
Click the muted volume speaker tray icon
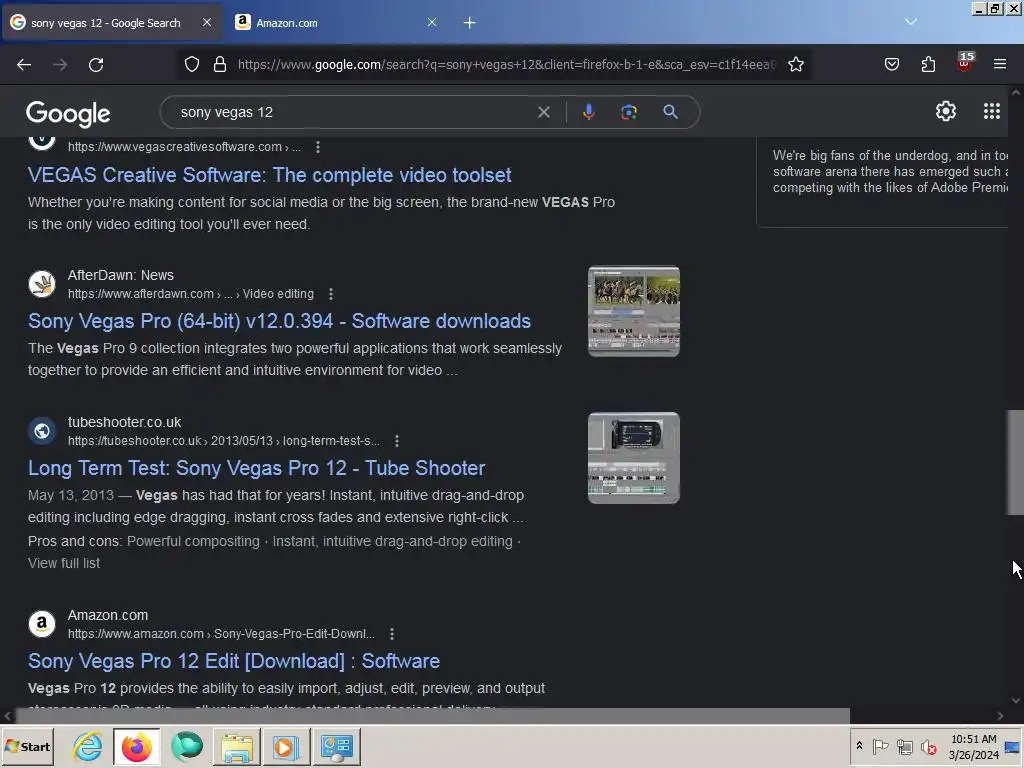tap(928, 746)
